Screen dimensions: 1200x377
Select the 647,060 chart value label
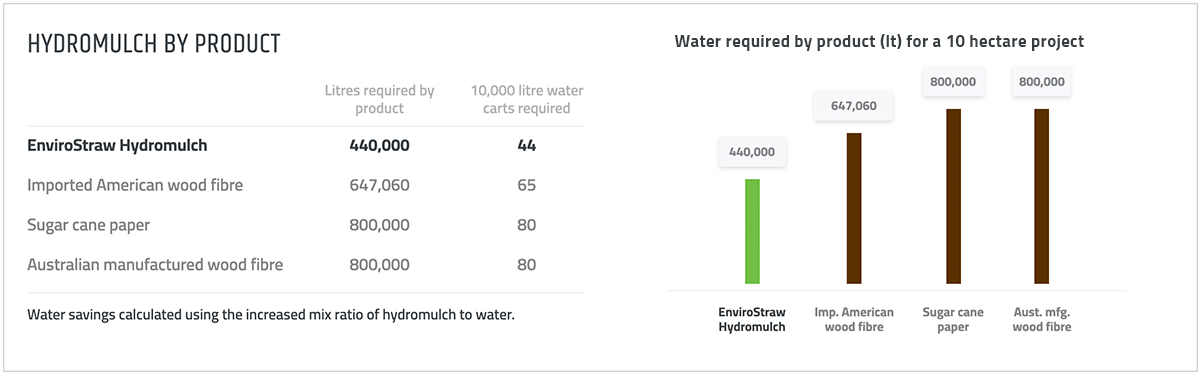853,105
